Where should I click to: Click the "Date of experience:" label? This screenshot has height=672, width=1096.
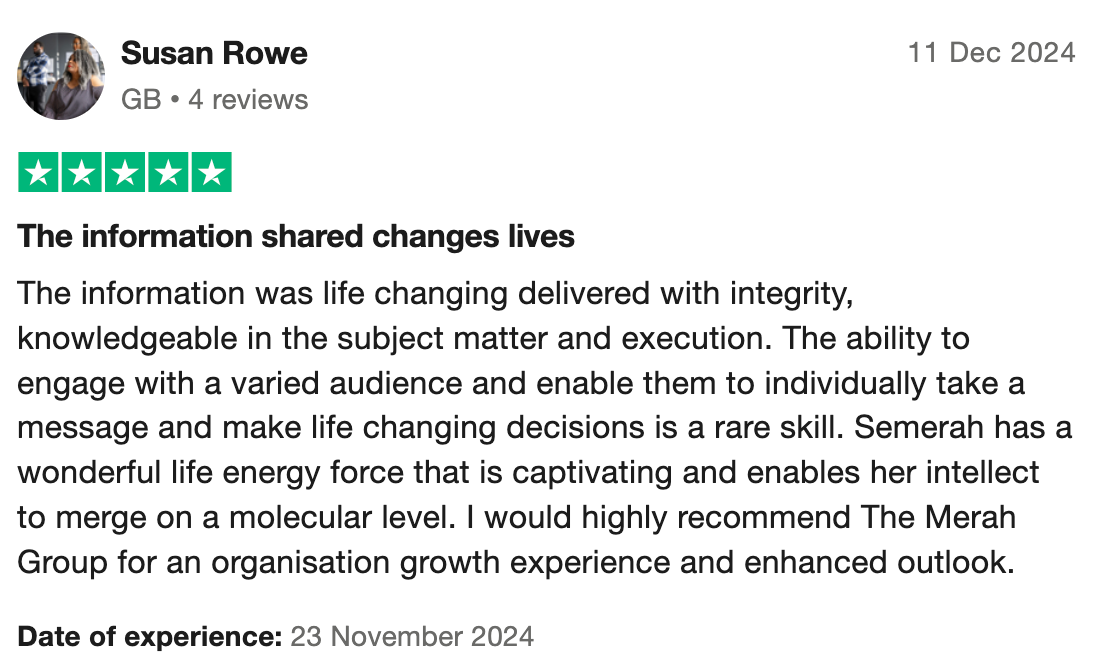[150, 636]
